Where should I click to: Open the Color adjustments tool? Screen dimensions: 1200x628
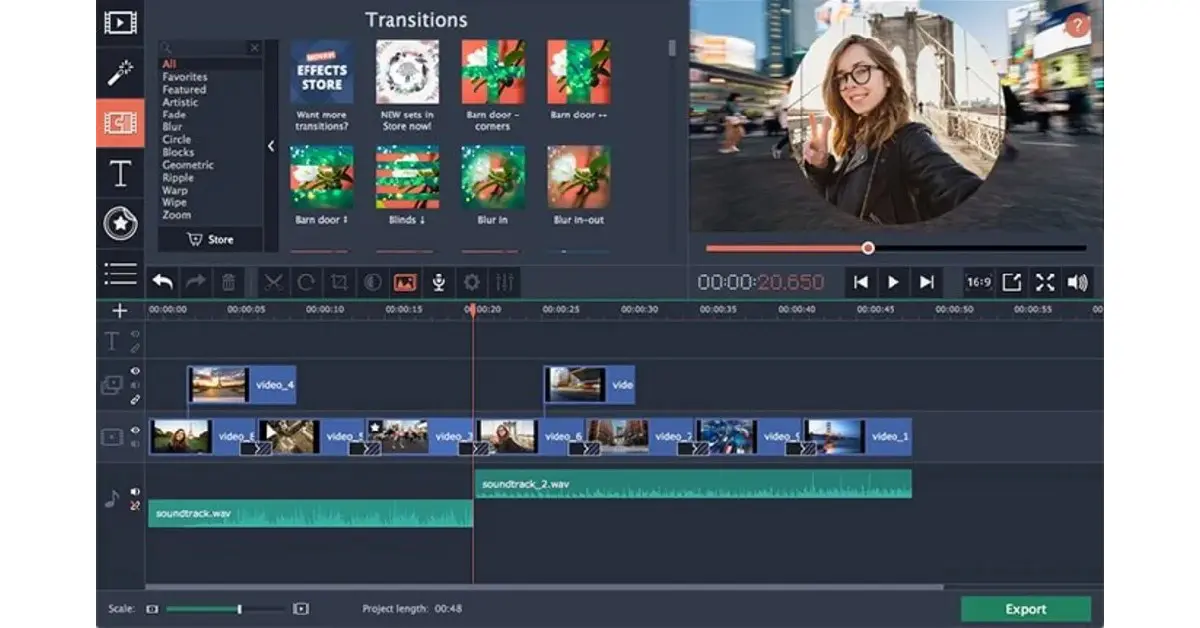372,283
